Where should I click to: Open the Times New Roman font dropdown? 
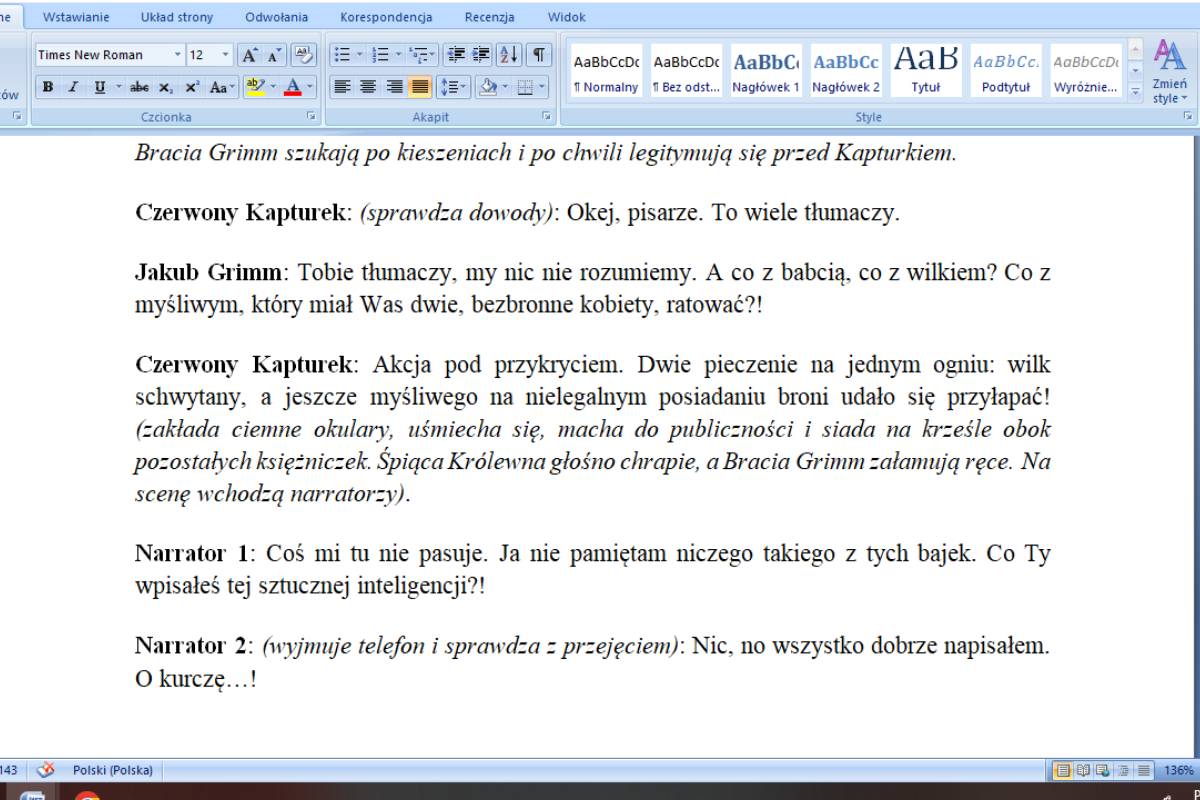(x=178, y=55)
